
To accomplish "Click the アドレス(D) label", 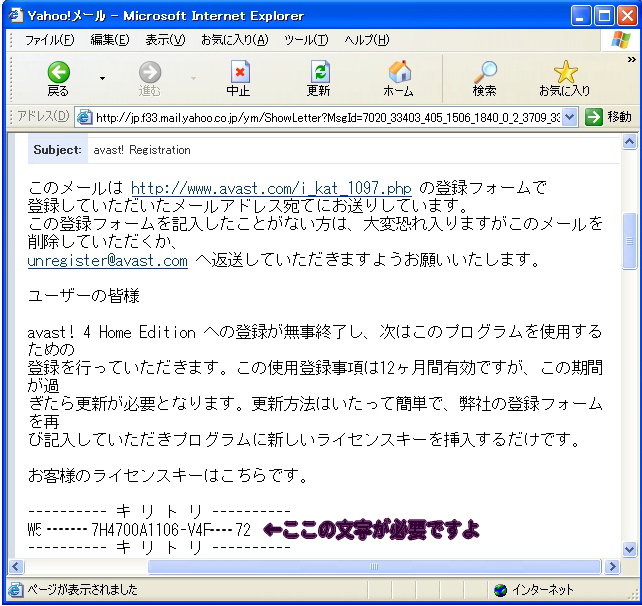I will tap(43, 117).
